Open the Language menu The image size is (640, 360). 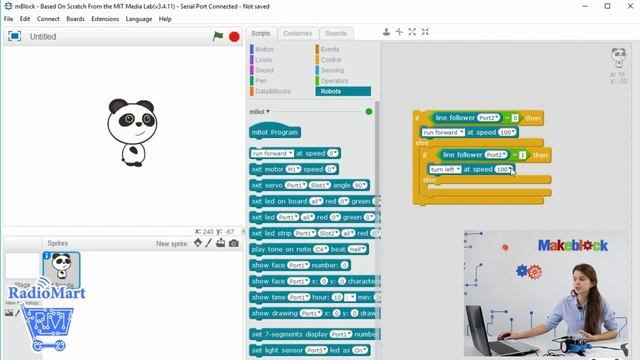(139, 19)
